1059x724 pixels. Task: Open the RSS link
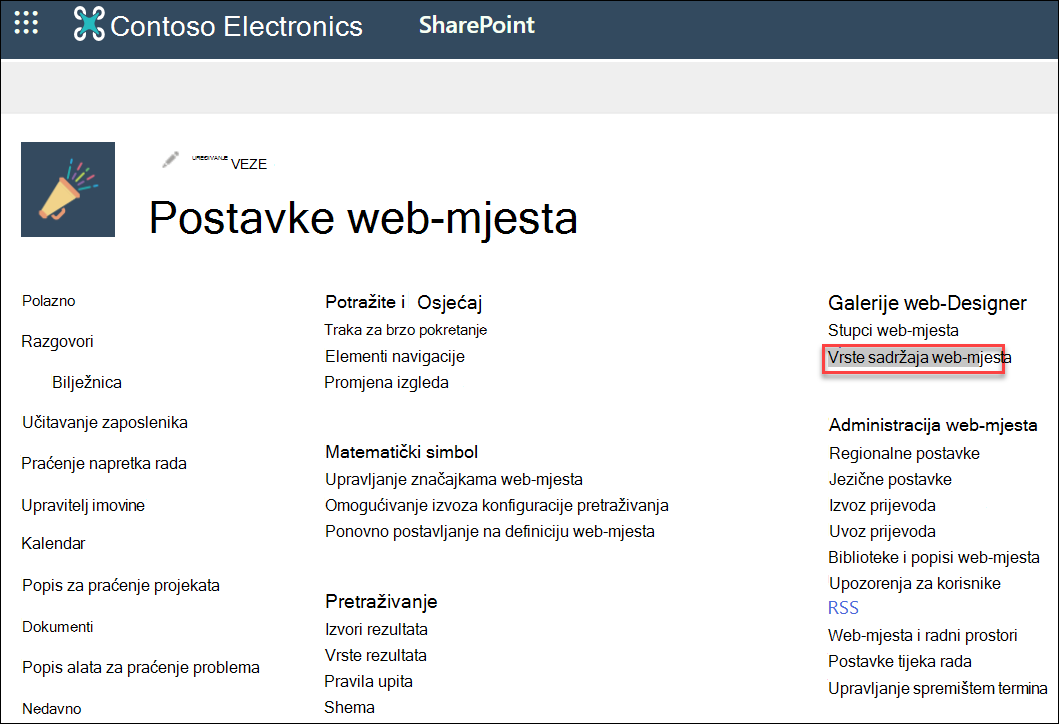pos(844,608)
